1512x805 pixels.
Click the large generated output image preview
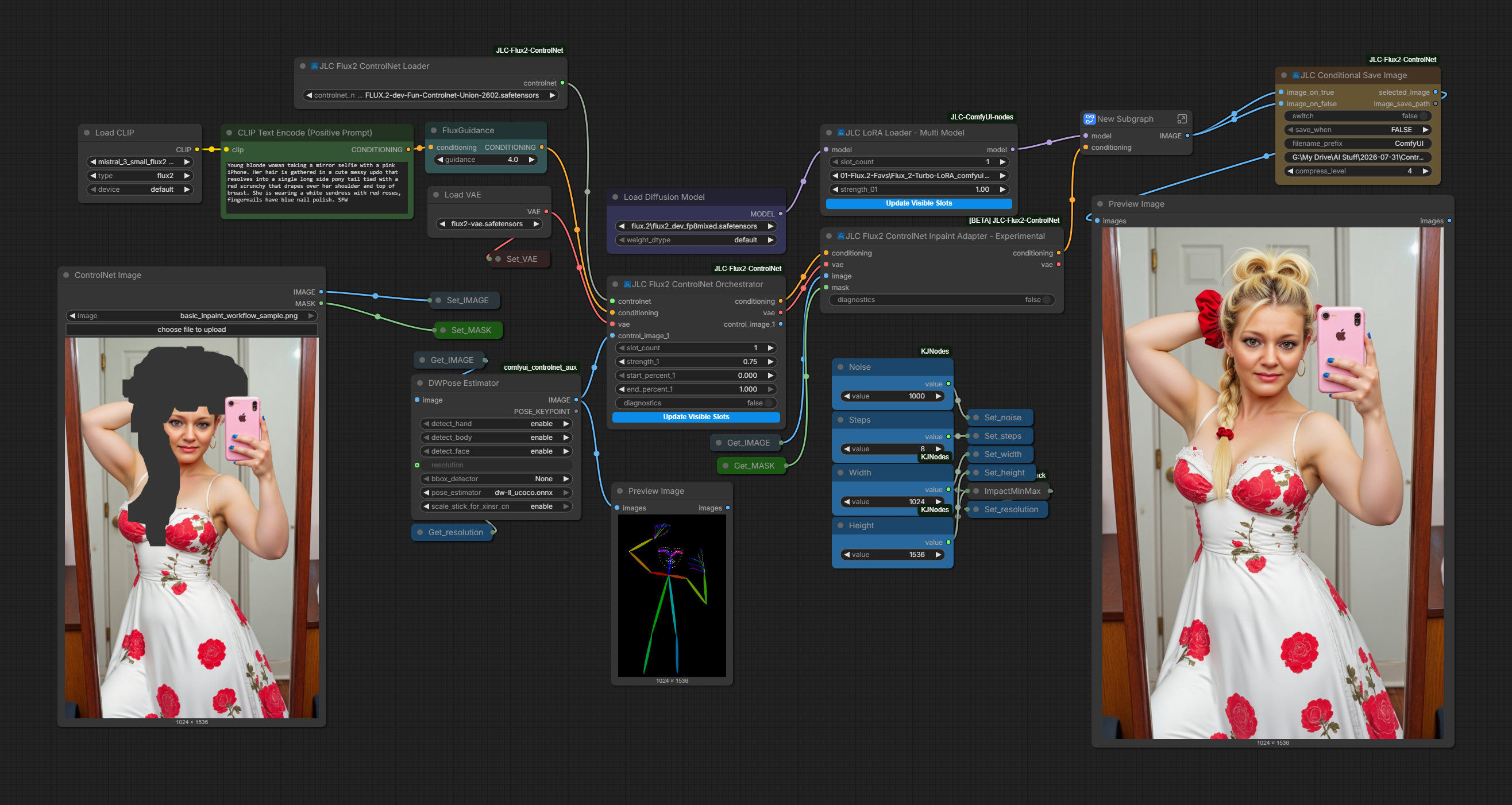click(x=1272, y=483)
